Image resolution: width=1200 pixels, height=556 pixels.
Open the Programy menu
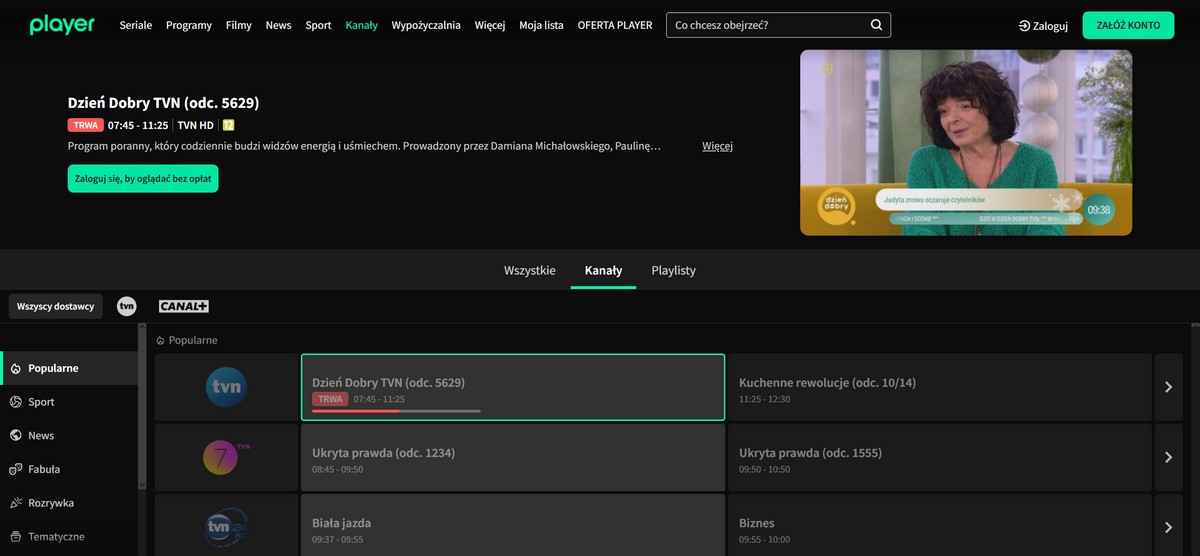click(x=189, y=25)
